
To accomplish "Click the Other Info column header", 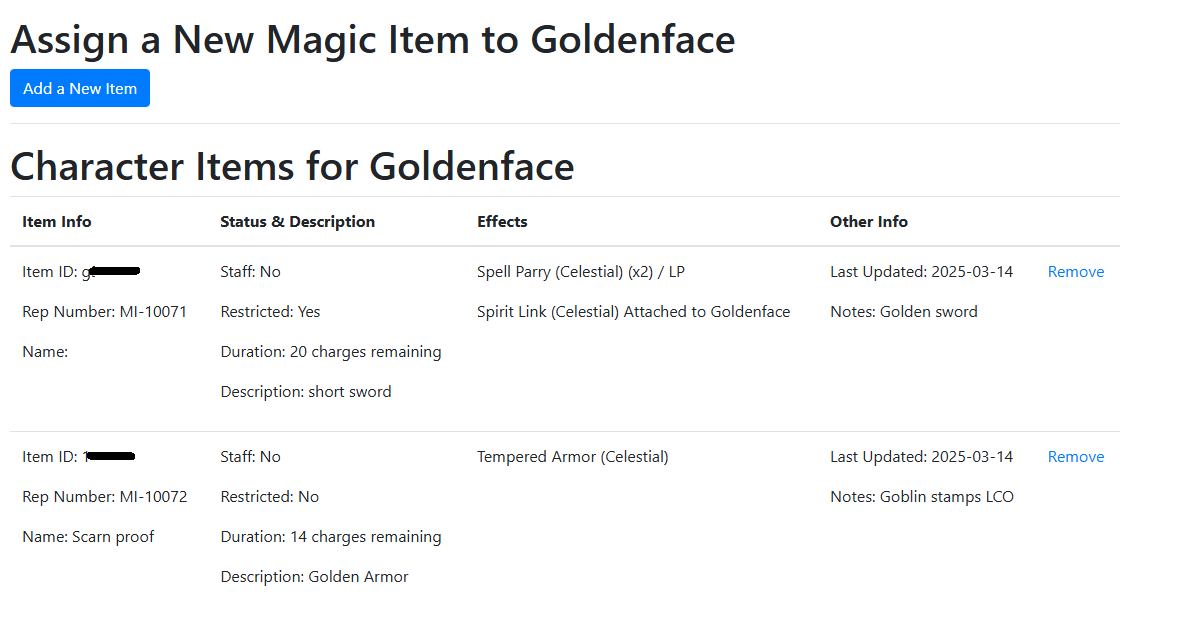I will tap(868, 222).
